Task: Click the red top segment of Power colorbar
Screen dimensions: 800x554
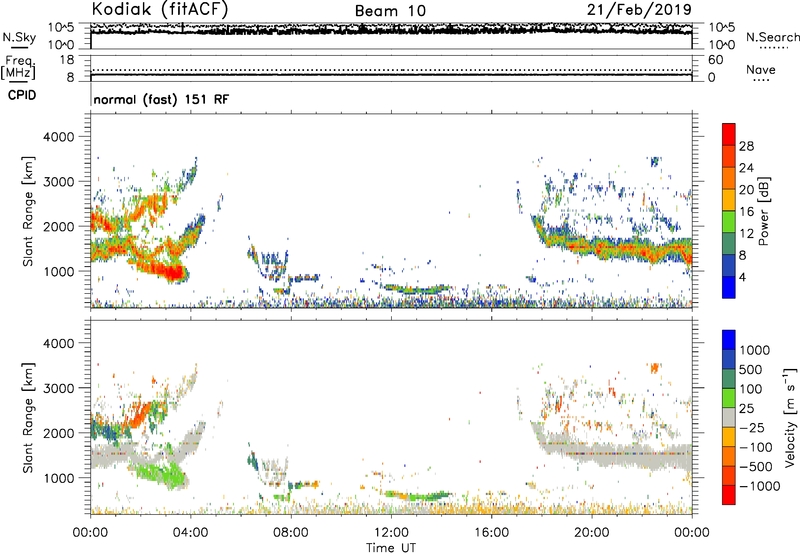Action: (x=729, y=134)
